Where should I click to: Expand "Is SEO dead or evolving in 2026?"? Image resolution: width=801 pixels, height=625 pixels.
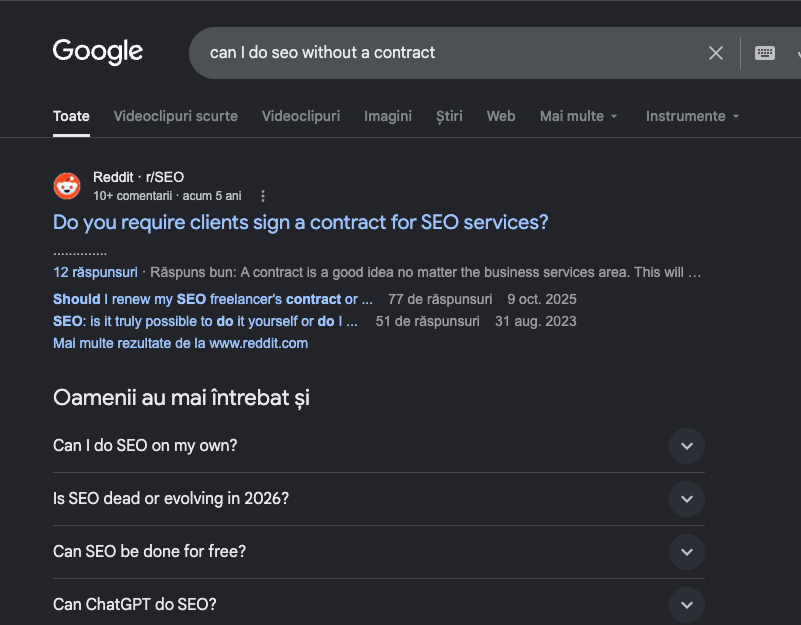[379, 499]
